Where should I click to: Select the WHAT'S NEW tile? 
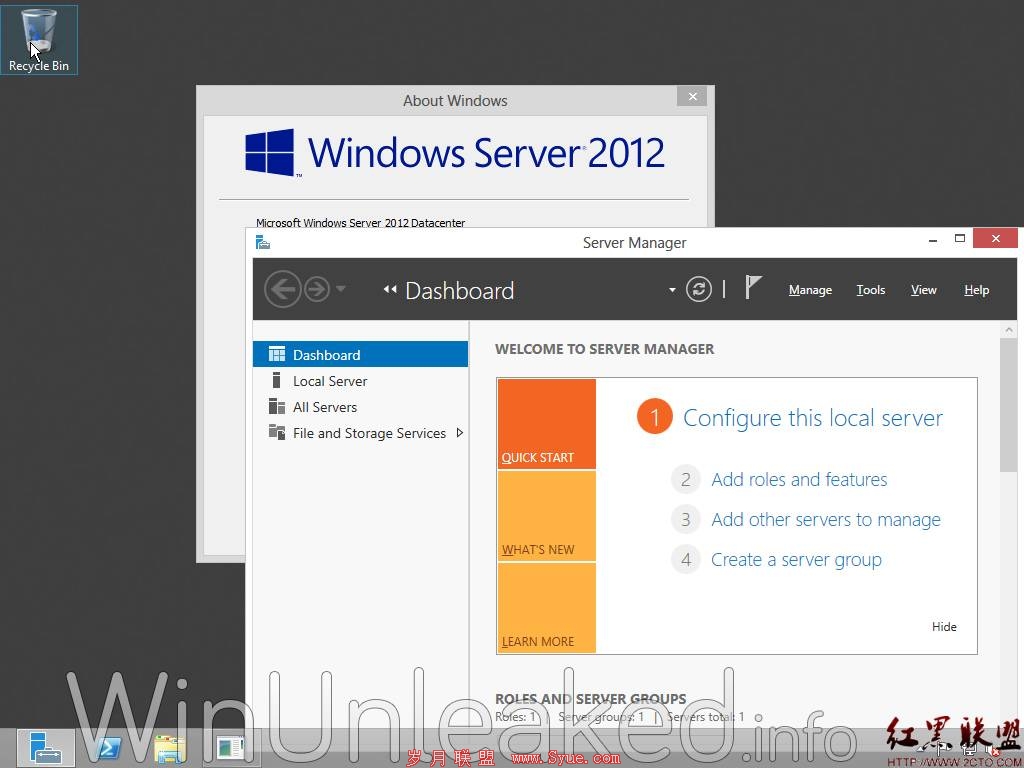(x=547, y=516)
